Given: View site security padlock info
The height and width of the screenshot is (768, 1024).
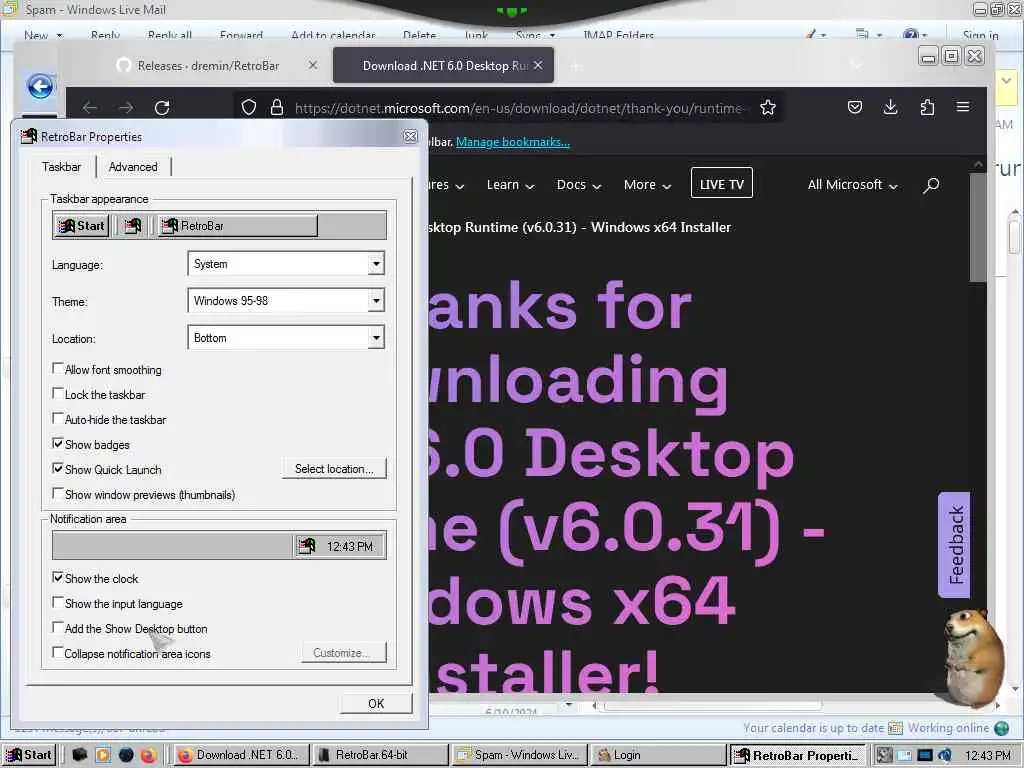Looking at the screenshot, I should point(277,108).
